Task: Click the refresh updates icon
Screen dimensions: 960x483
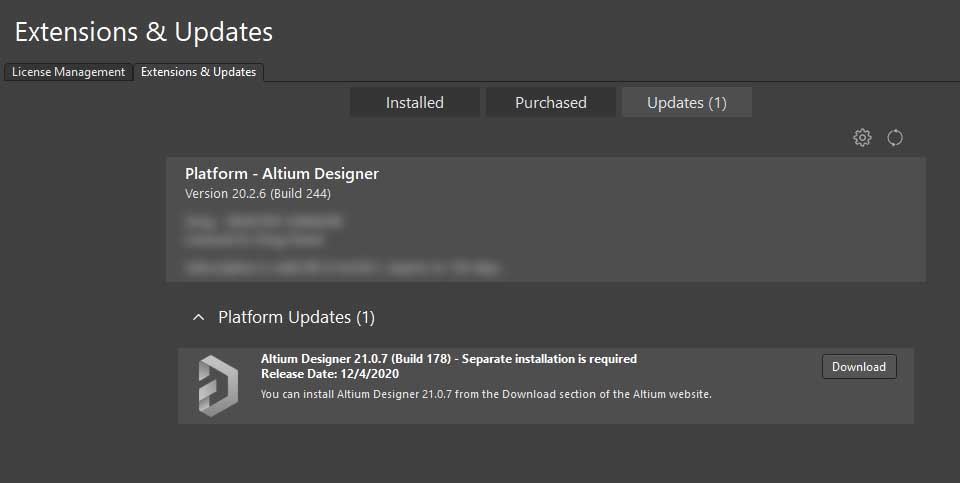Action: click(x=895, y=138)
